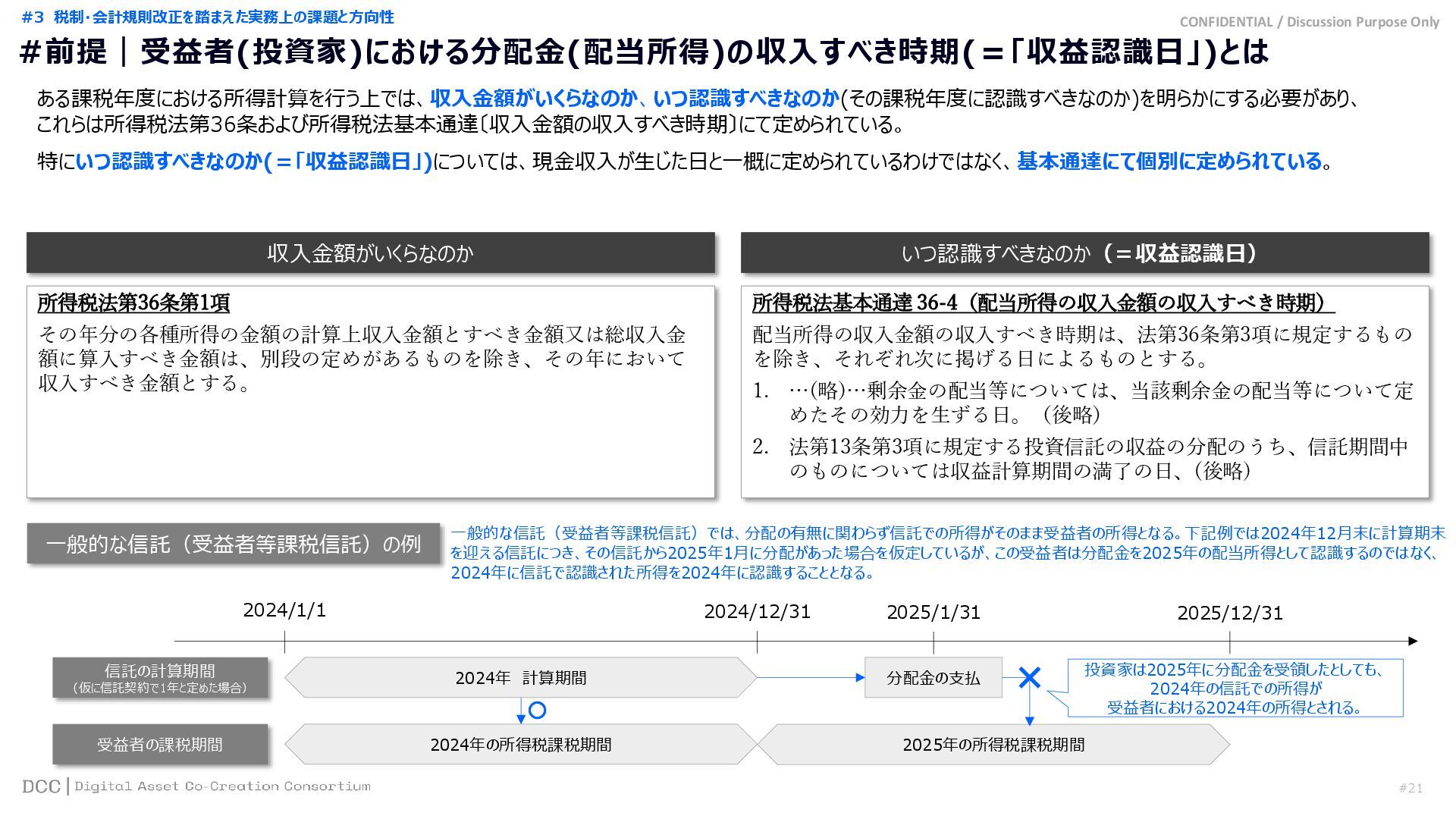The height and width of the screenshot is (819, 1456).
Task: Click the 信託の計算期間 row label
Action: tap(160, 677)
